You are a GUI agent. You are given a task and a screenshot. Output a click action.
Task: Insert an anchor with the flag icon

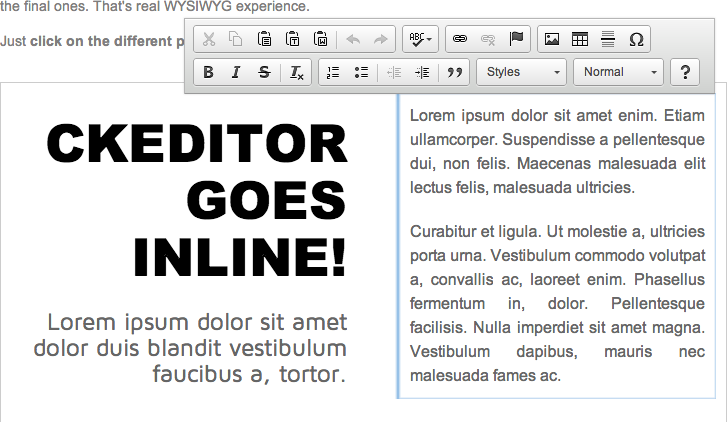[x=516, y=39]
